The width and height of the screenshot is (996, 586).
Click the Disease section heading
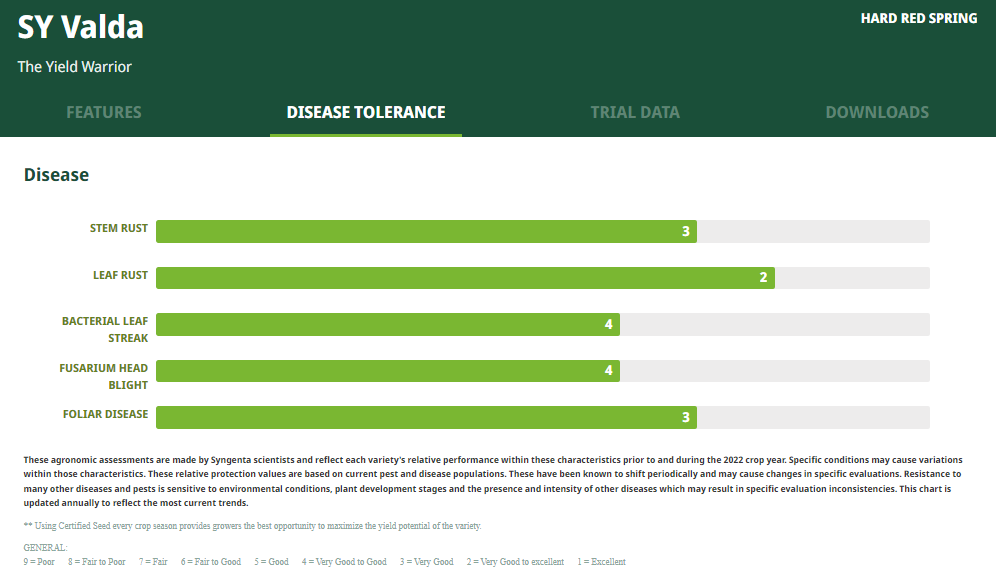tap(57, 175)
